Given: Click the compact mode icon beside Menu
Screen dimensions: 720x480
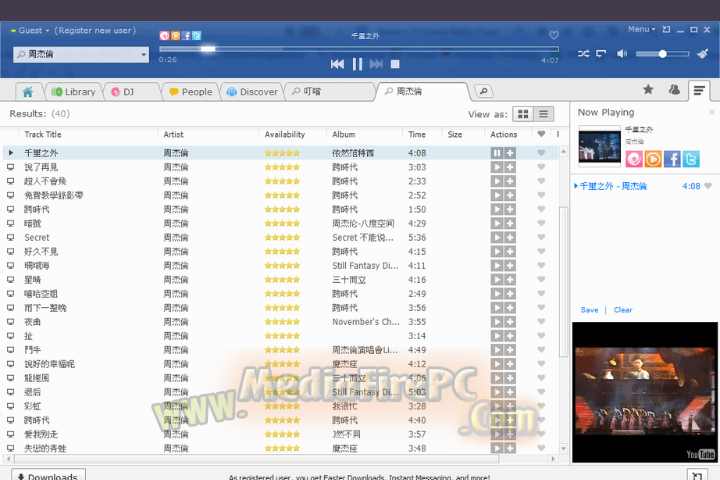Looking at the screenshot, I should tap(666, 29).
